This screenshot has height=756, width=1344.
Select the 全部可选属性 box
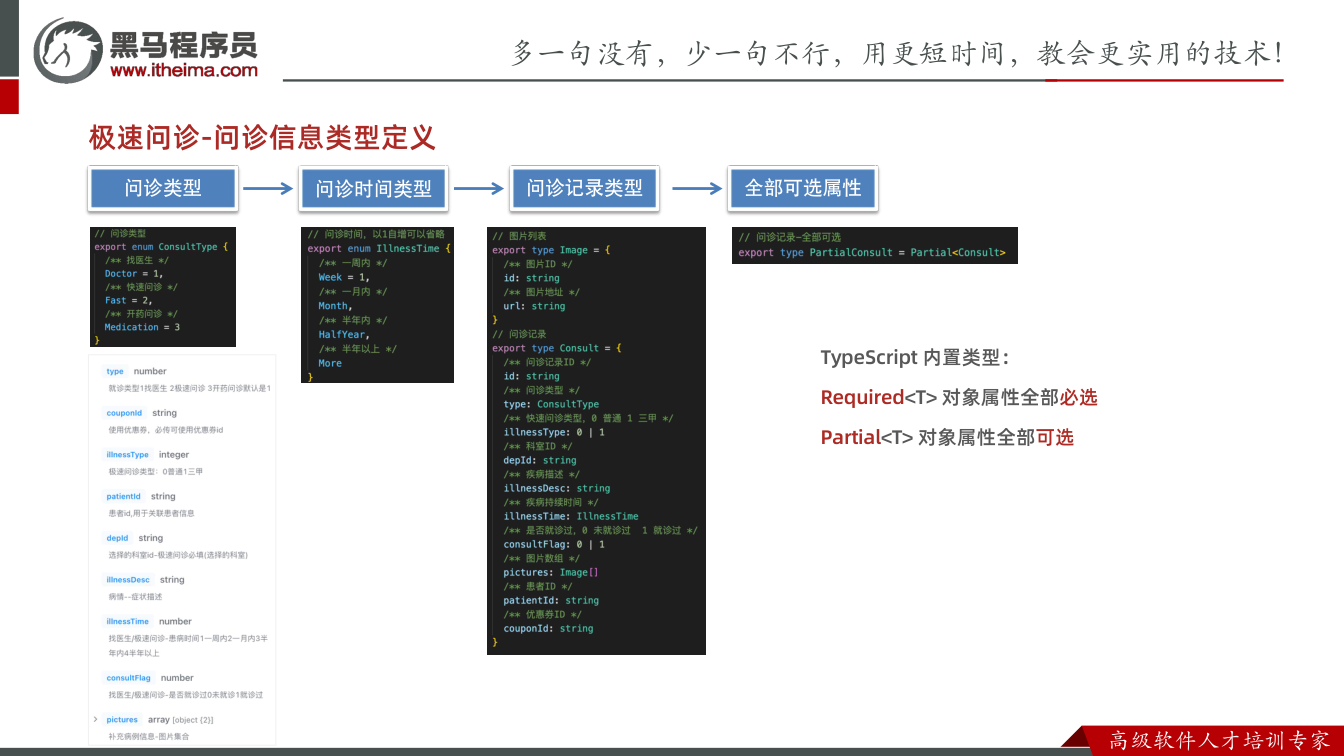click(x=803, y=188)
